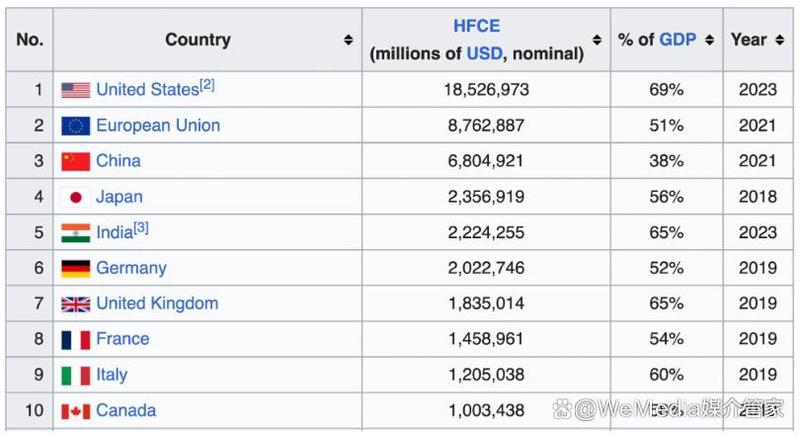Open footnote 2 beside United States

point(207,86)
